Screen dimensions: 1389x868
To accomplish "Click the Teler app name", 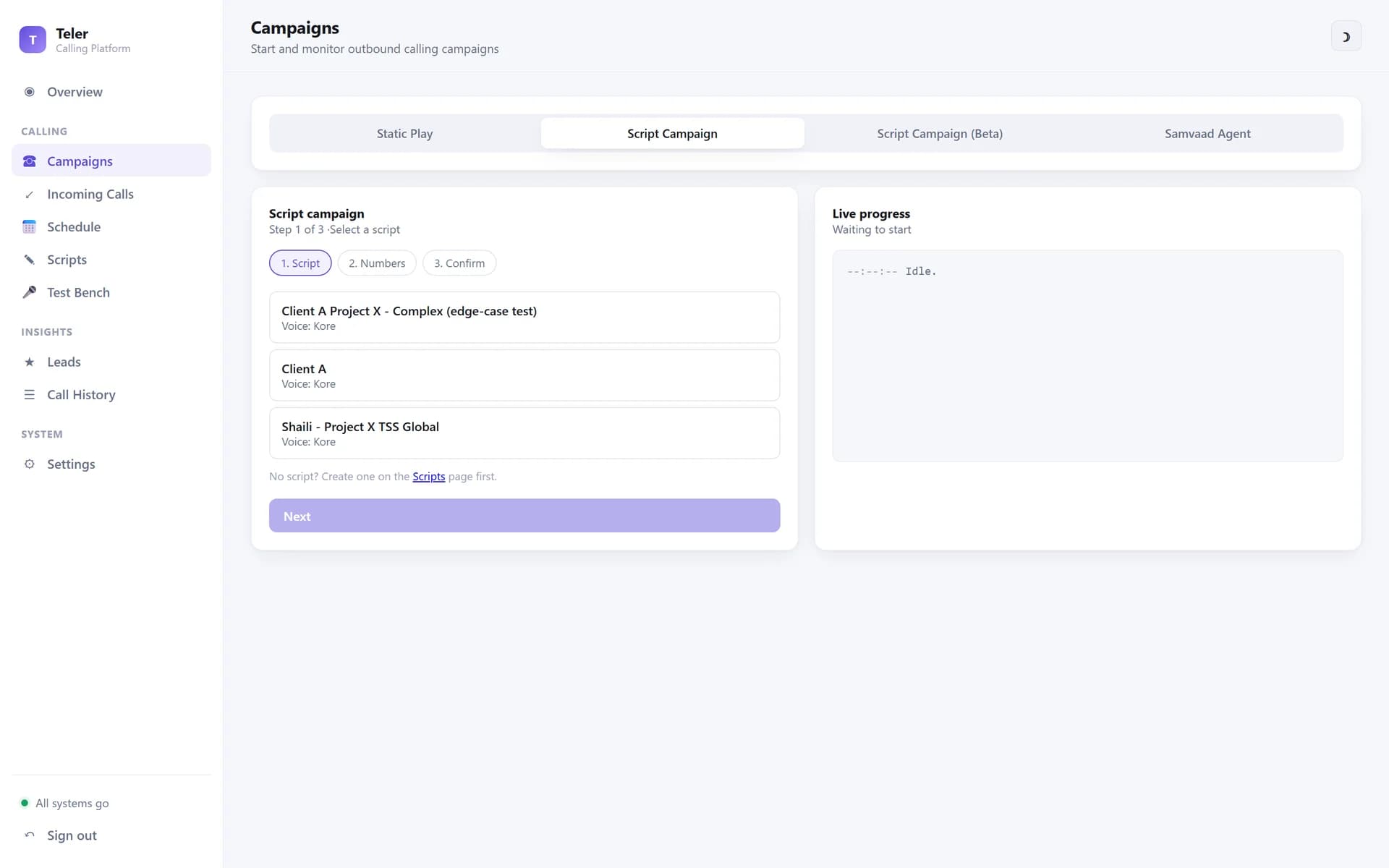I will pos(72,33).
